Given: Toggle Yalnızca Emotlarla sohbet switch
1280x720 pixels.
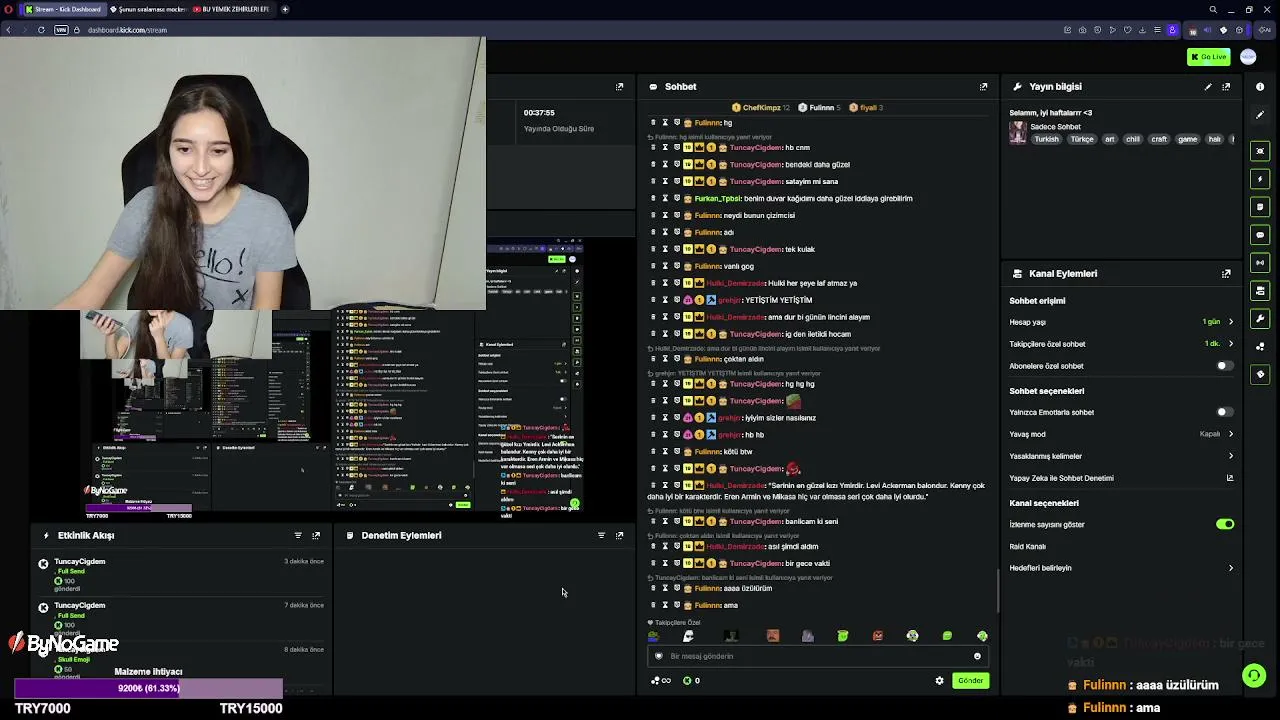Looking at the screenshot, I should (1224, 412).
